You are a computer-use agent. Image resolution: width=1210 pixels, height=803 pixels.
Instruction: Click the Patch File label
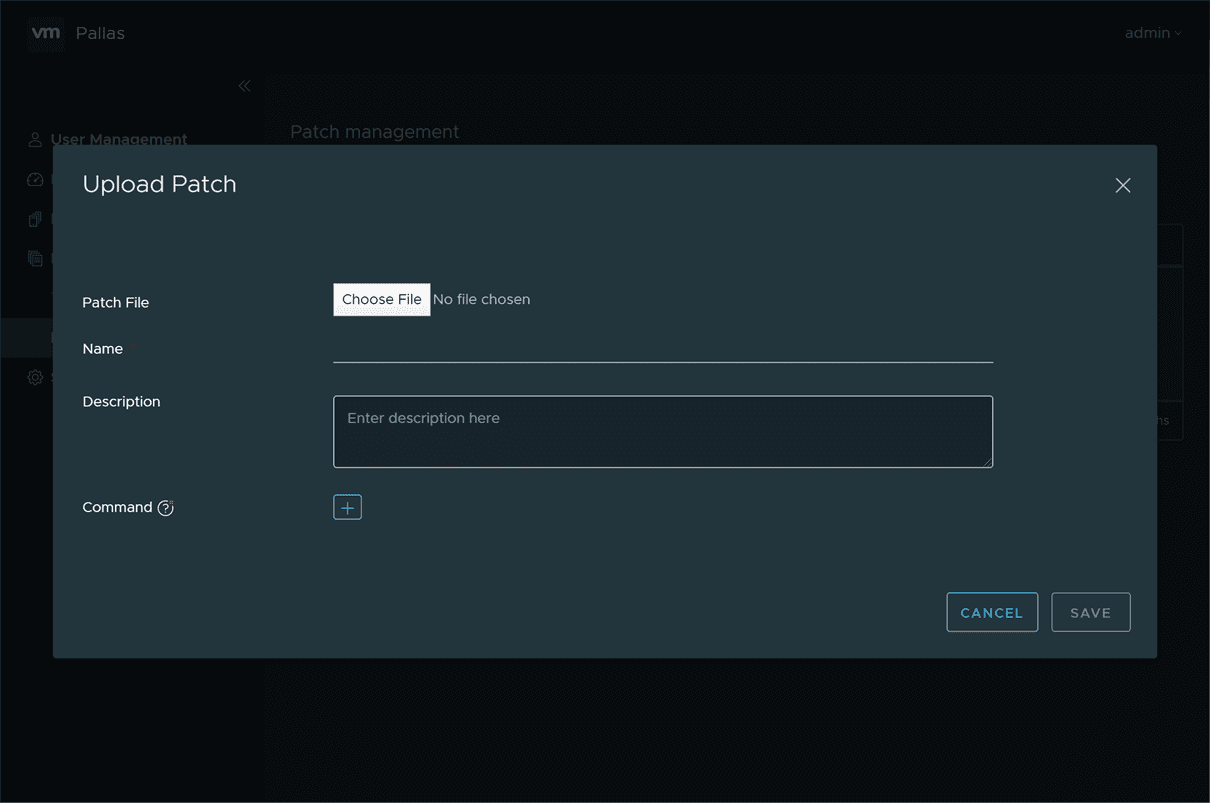tap(116, 302)
